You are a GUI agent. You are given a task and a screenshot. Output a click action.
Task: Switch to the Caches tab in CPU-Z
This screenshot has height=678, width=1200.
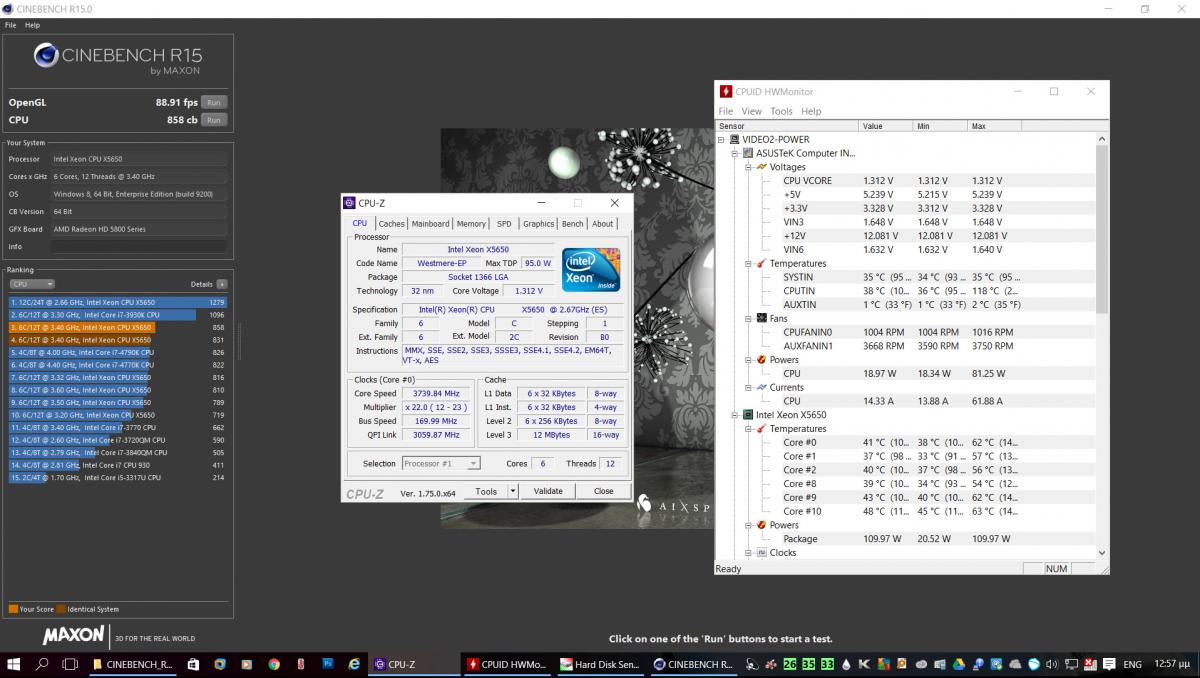[392, 224]
